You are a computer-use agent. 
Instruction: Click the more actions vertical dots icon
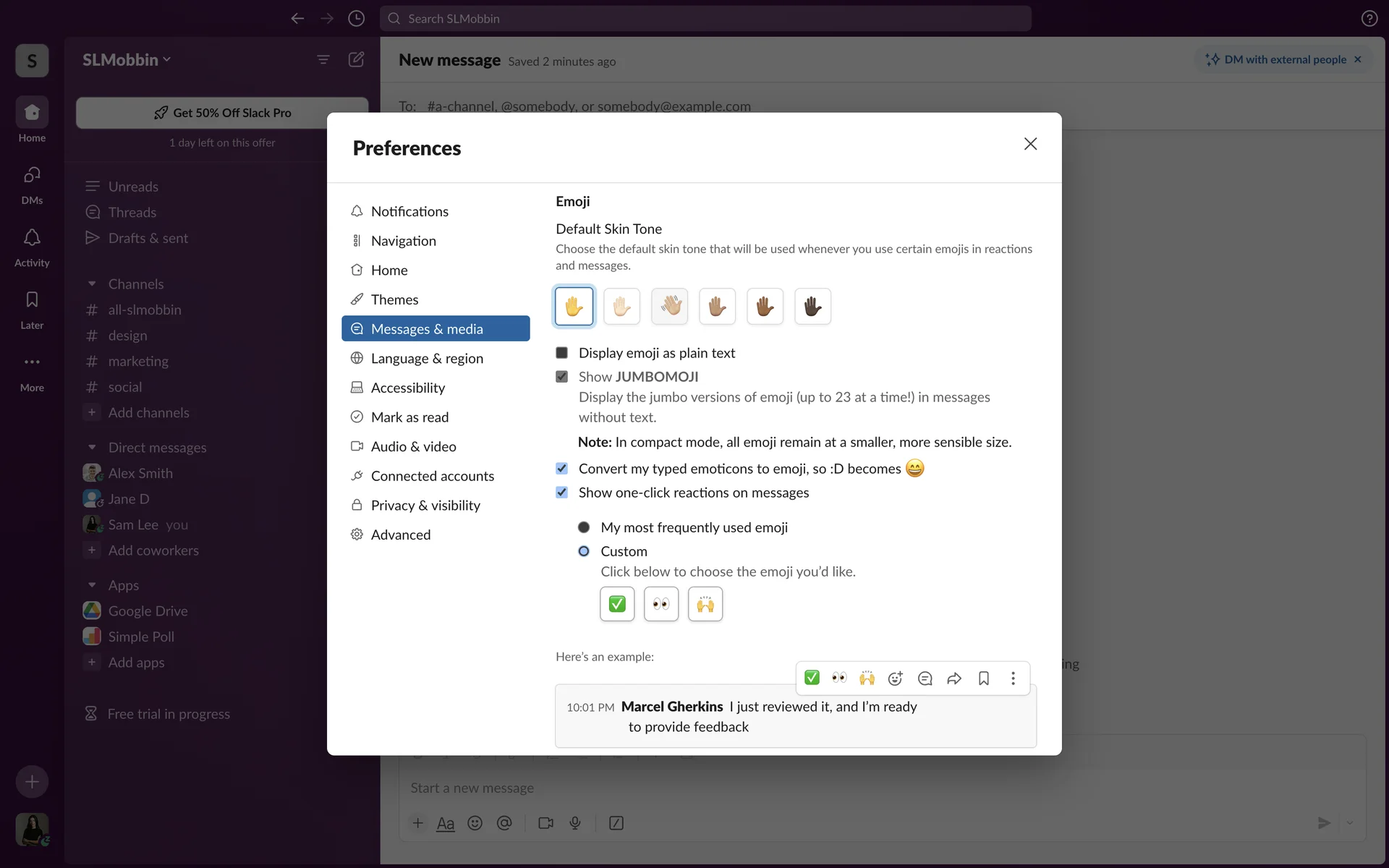[x=1013, y=678]
